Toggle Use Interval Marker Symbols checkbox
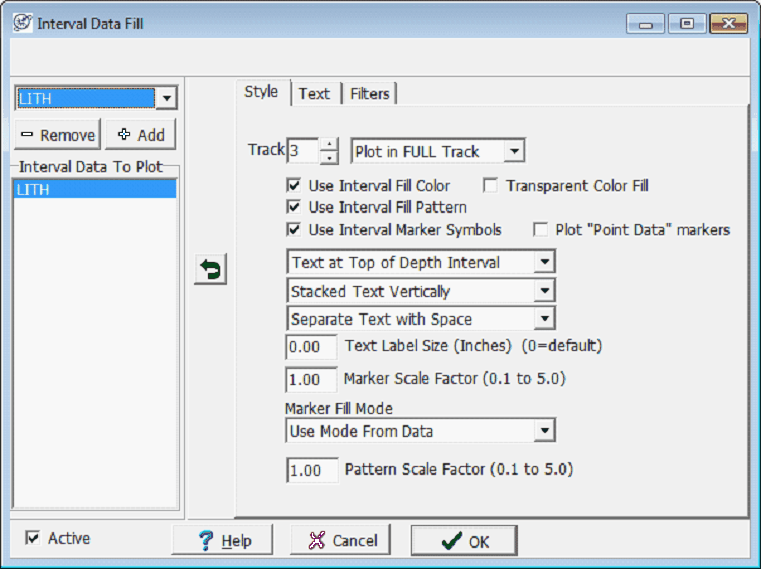Screen dimensions: 762x570 click(x=294, y=230)
